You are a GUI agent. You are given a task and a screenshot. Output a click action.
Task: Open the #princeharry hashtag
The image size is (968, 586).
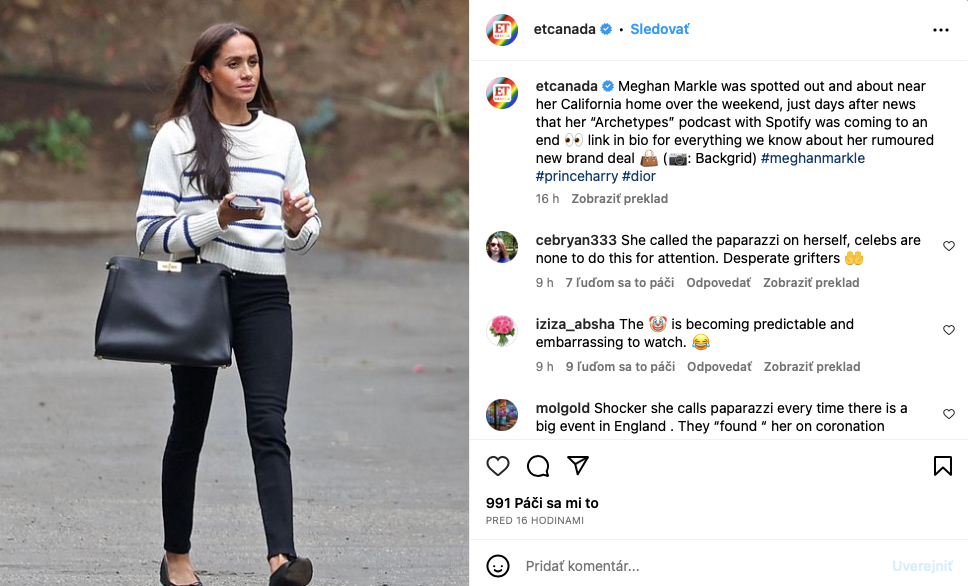pos(577,176)
